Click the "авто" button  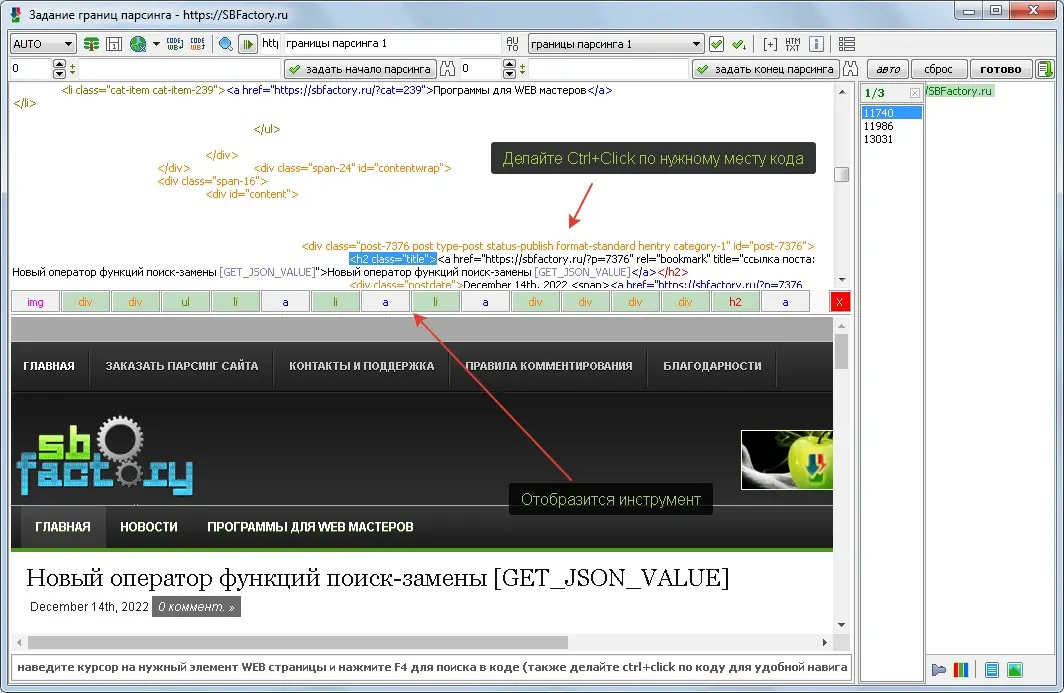[888, 69]
